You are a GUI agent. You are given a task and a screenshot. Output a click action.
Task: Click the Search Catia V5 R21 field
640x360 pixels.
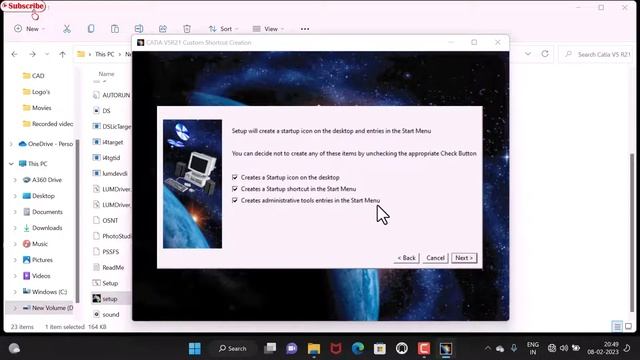point(597,54)
